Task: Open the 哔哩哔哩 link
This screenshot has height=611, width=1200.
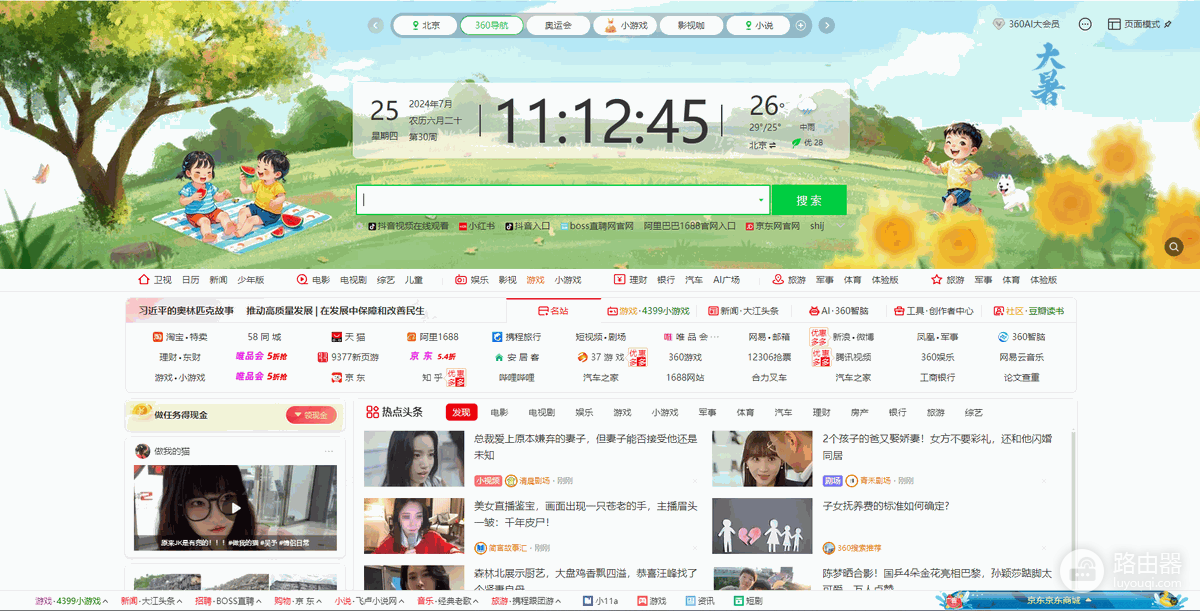Action: tap(517, 377)
